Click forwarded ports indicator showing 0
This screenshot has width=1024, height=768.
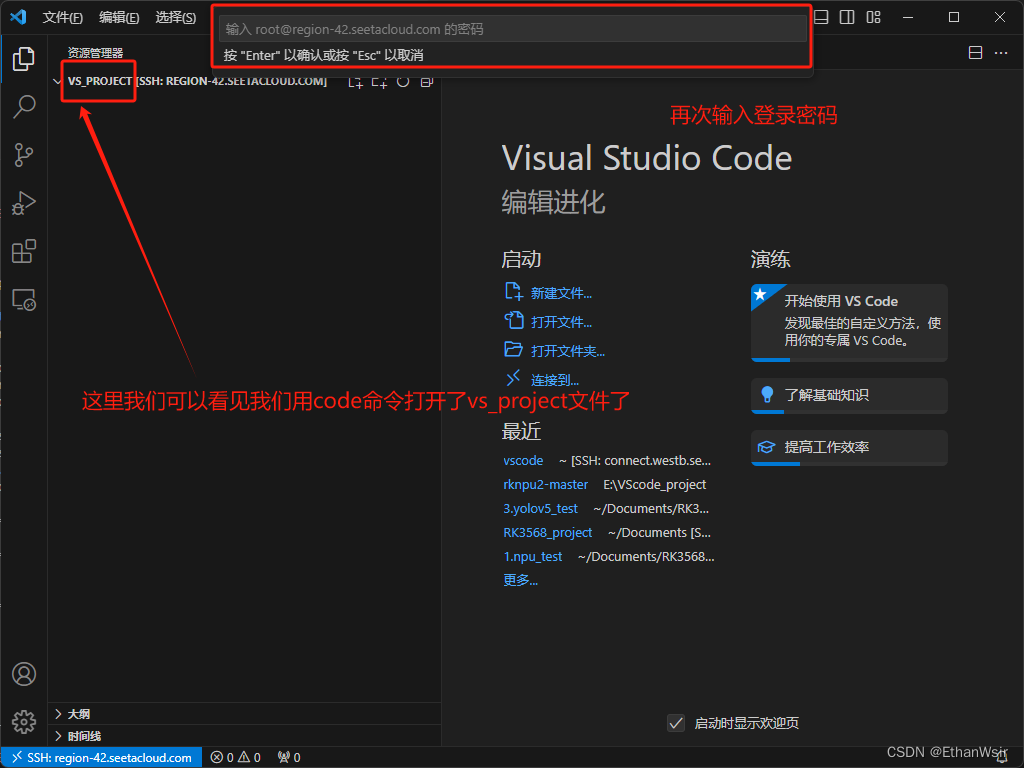coord(289,758)
